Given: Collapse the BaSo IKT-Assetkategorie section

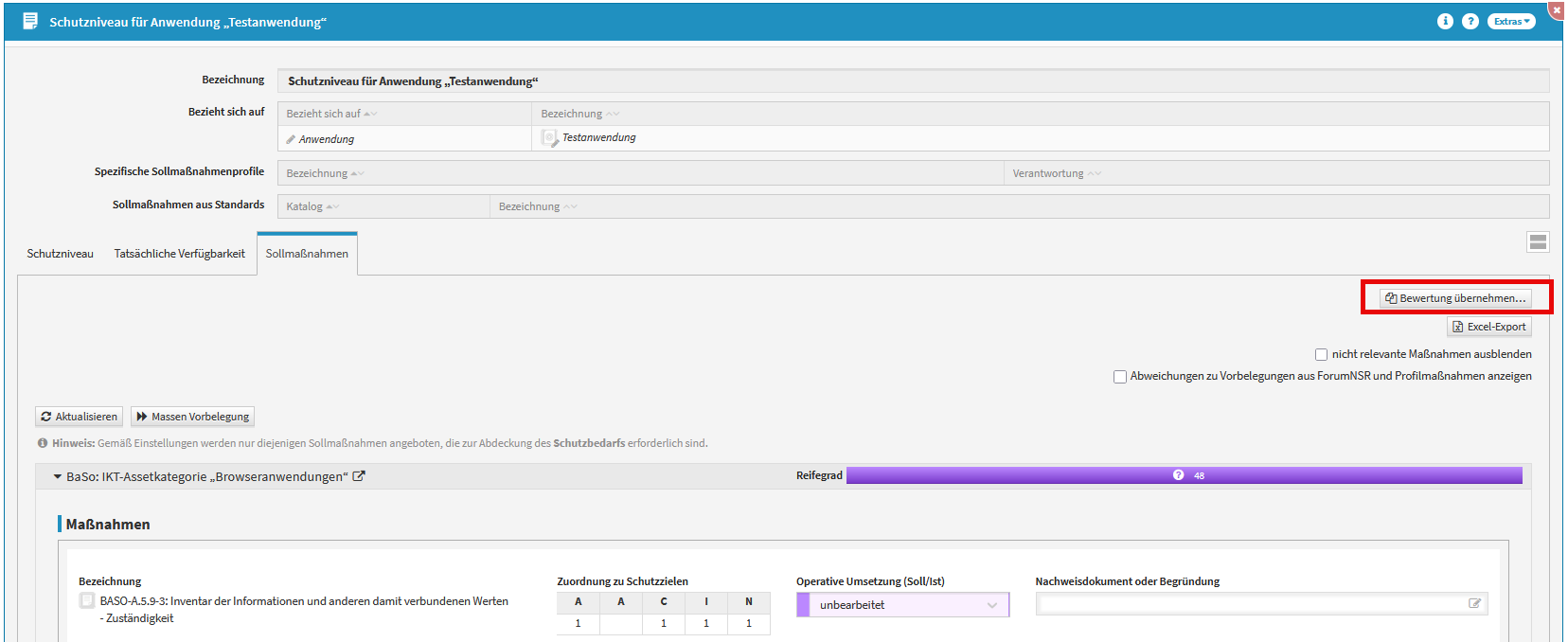Looking at the screenshot, I should [x=58, y=476].
